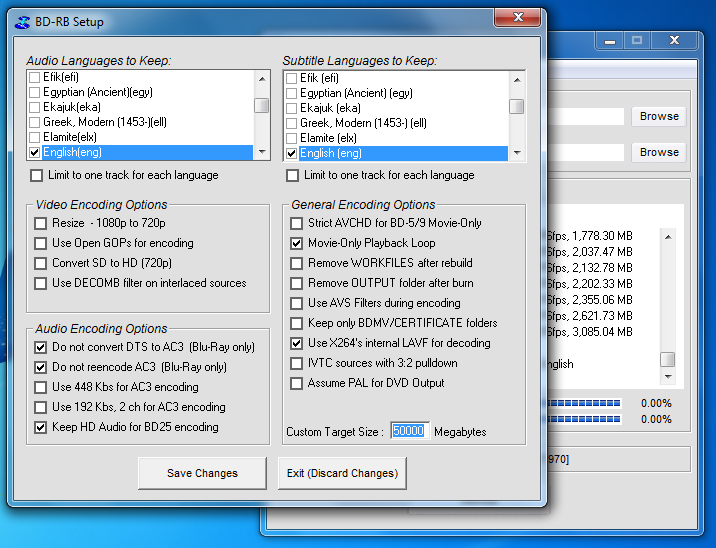Click the background log list up arrow
Image resolution: width=716 pixels, height=548 pixels.
[668, 237]
